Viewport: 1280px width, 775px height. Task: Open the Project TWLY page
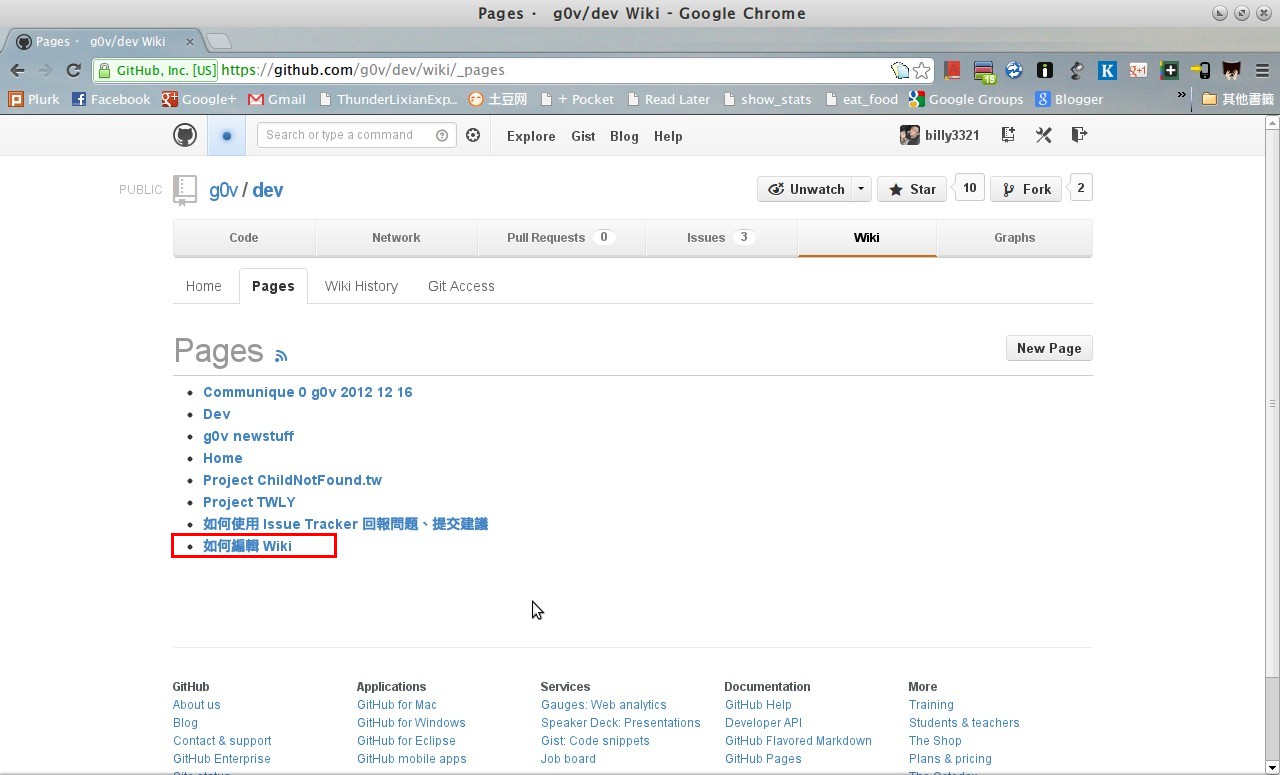(x=249, y=502)
